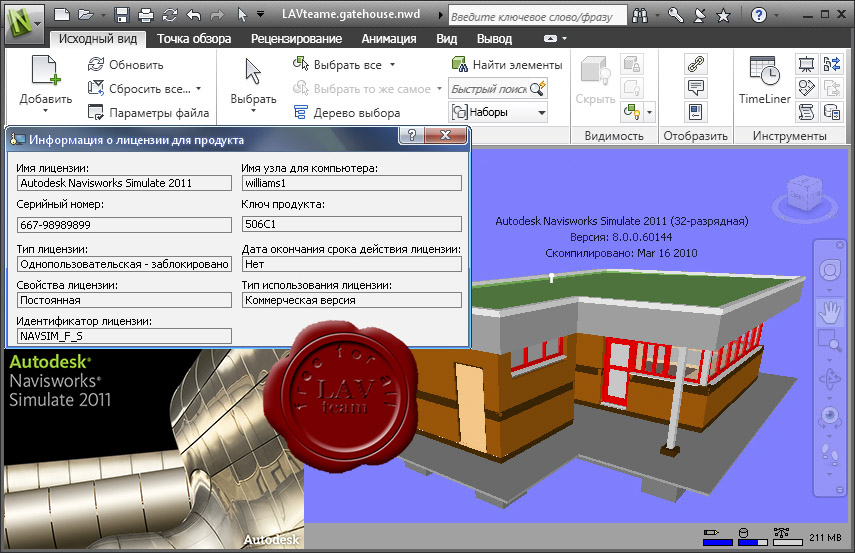855x553 pixels.
Task: Open the Наборы sets combo box
Action: click(498, 112)
